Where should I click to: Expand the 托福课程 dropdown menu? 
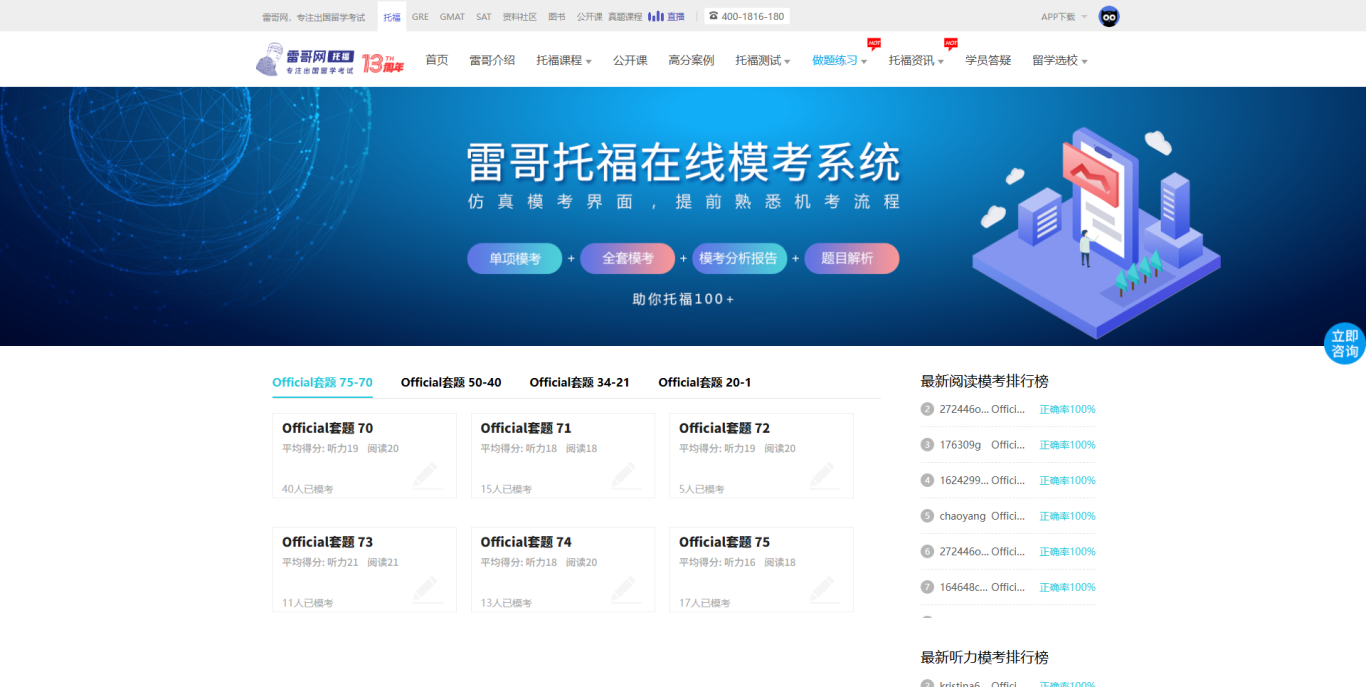[563, 61]
